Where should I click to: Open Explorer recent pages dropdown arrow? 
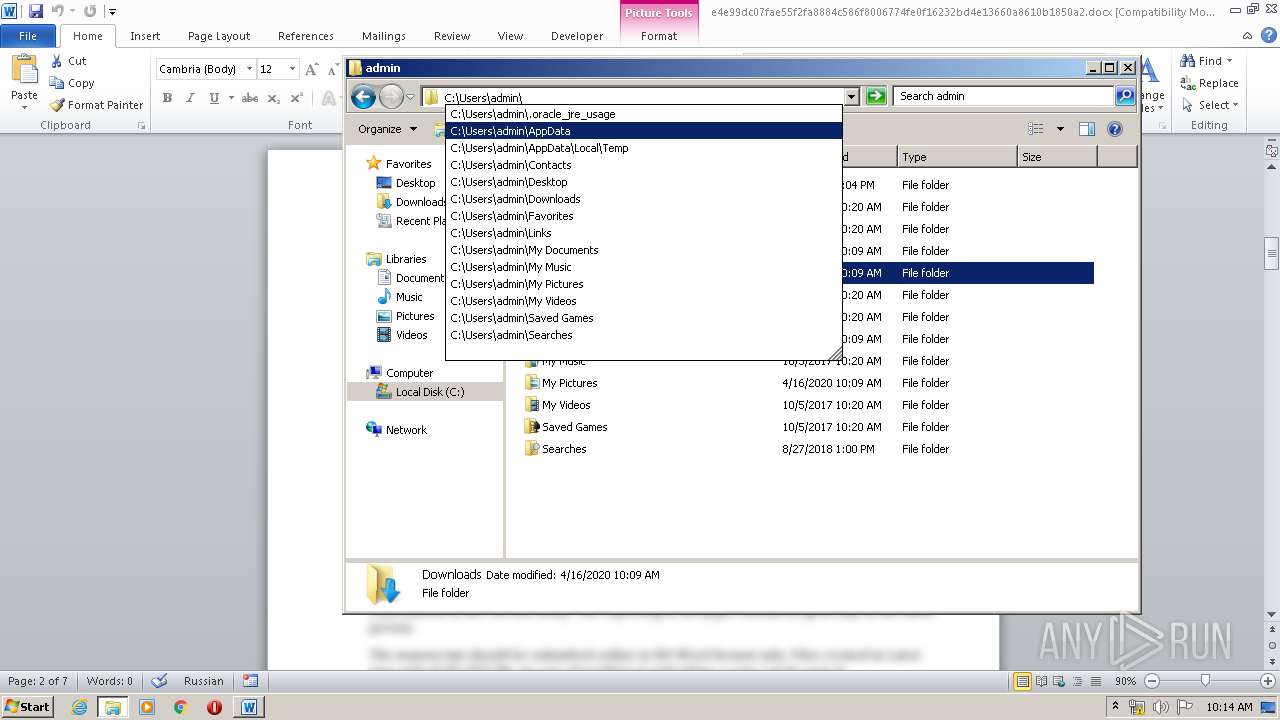[410, 97]
